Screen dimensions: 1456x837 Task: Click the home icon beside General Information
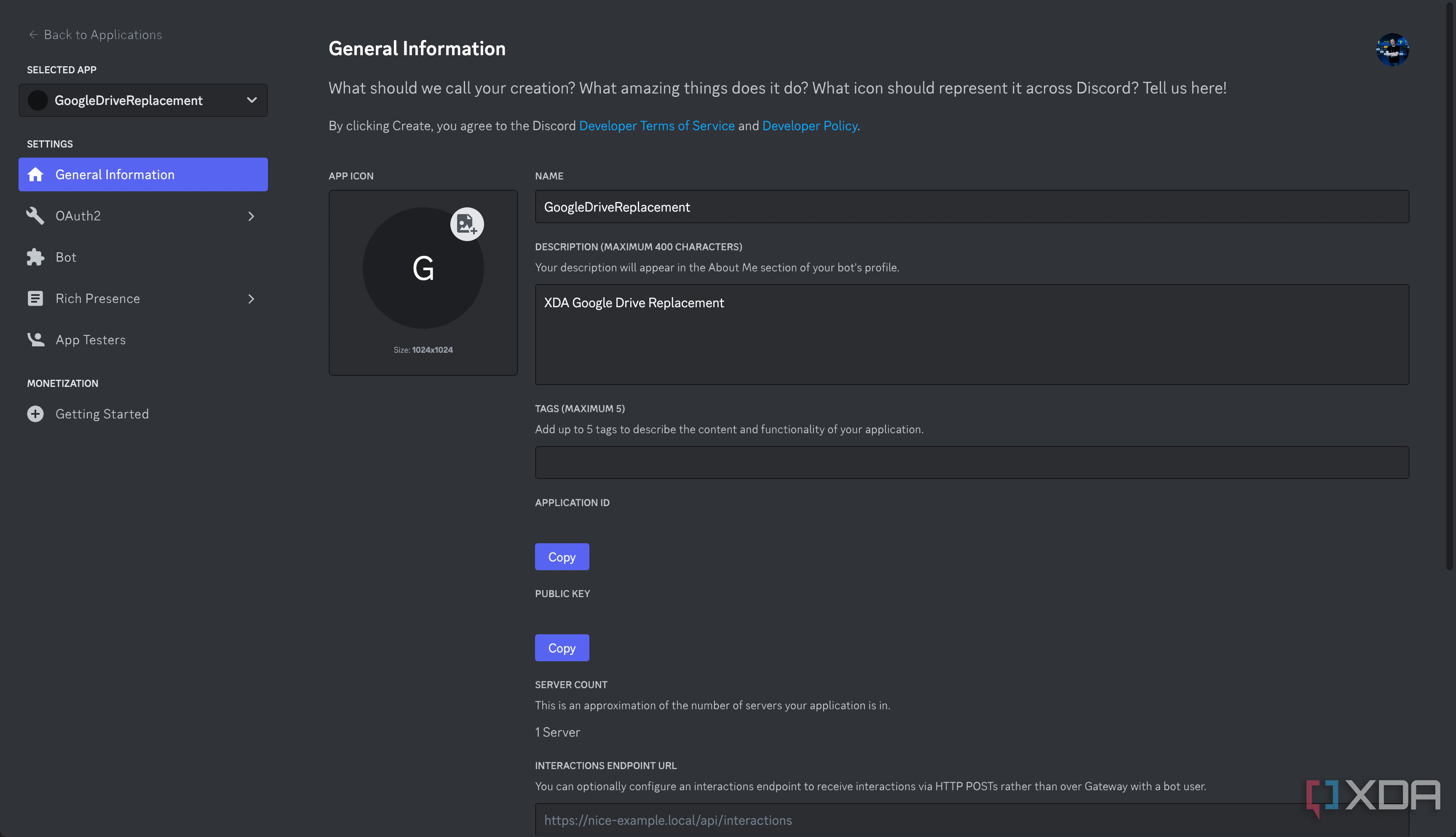tap(36, 175)
